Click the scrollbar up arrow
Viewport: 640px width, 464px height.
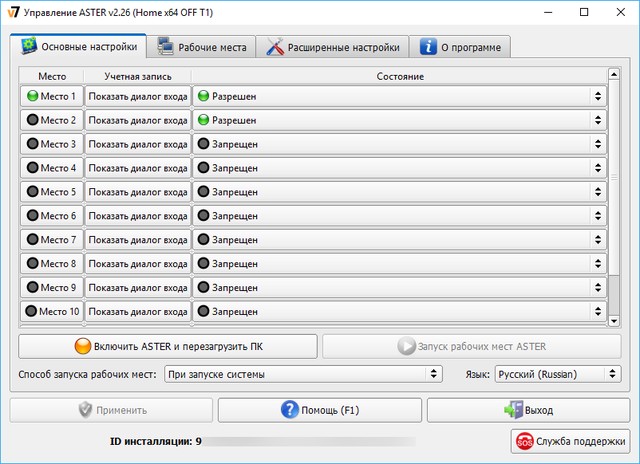point(614,74)
